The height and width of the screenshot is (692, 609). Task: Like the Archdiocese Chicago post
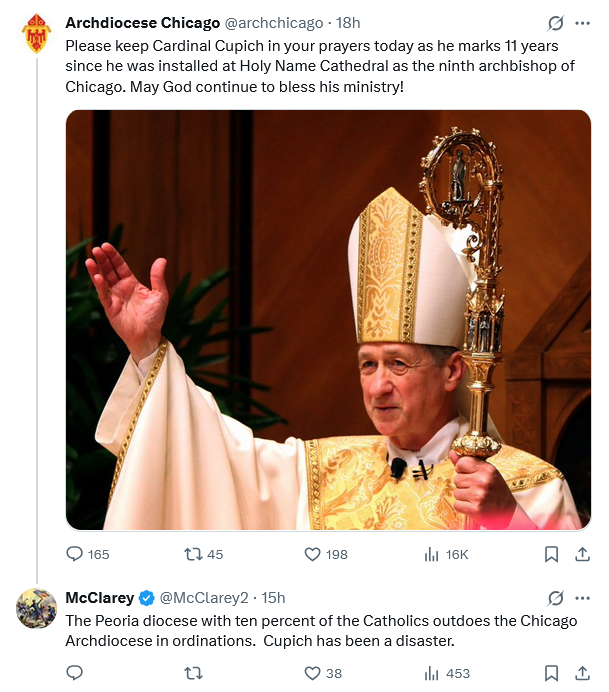coord(311,554)
